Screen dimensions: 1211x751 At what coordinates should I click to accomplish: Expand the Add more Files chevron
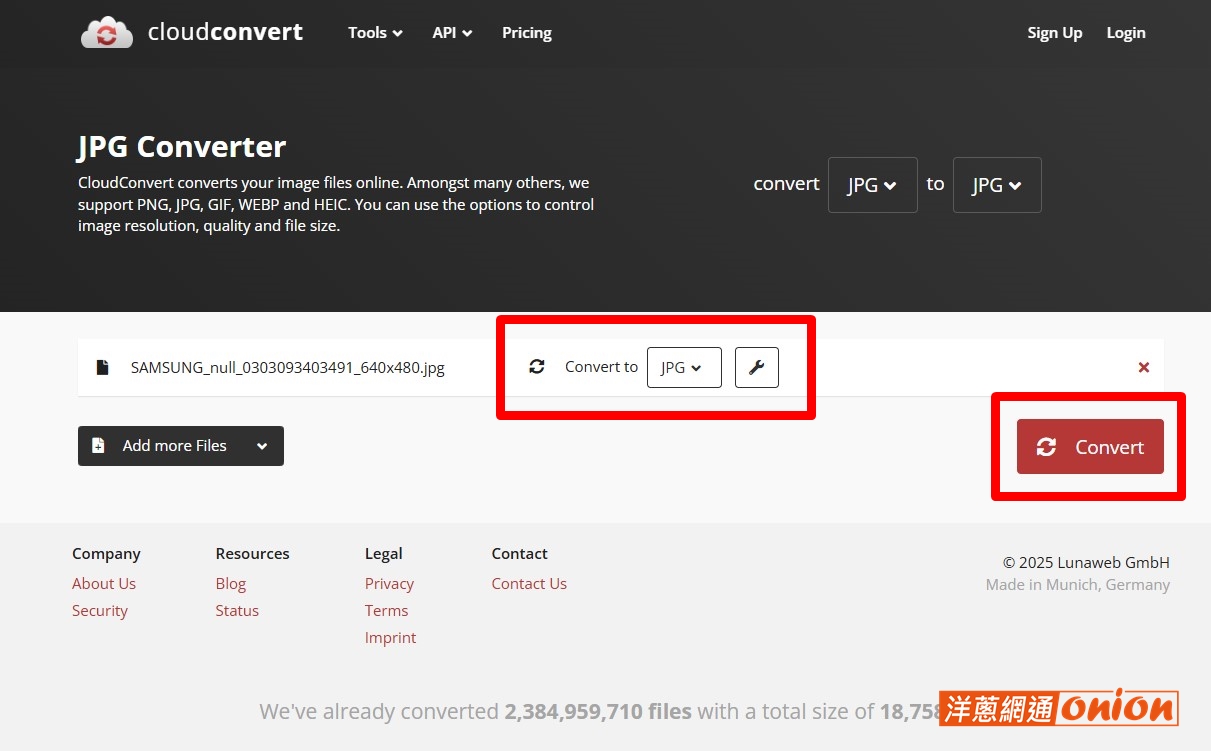point(262,446)
